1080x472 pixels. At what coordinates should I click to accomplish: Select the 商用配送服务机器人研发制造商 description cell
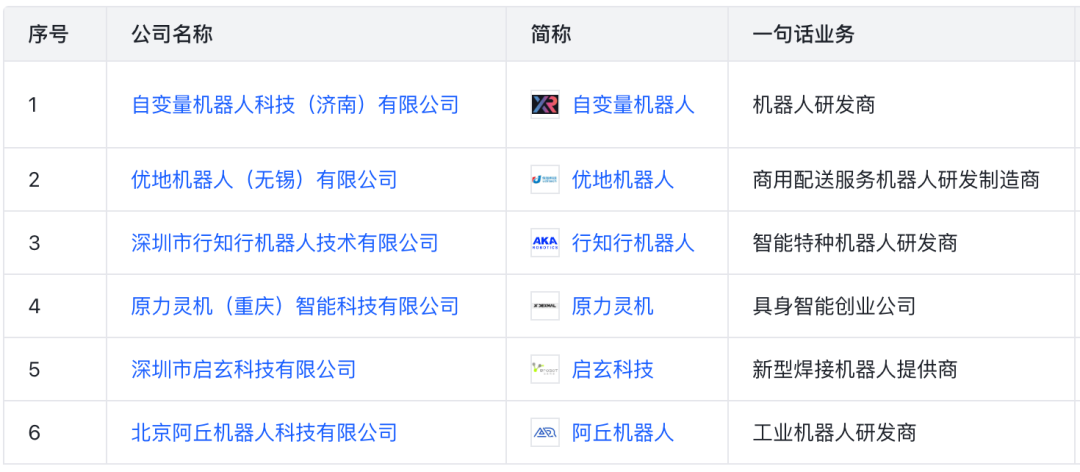click(902, 180)
